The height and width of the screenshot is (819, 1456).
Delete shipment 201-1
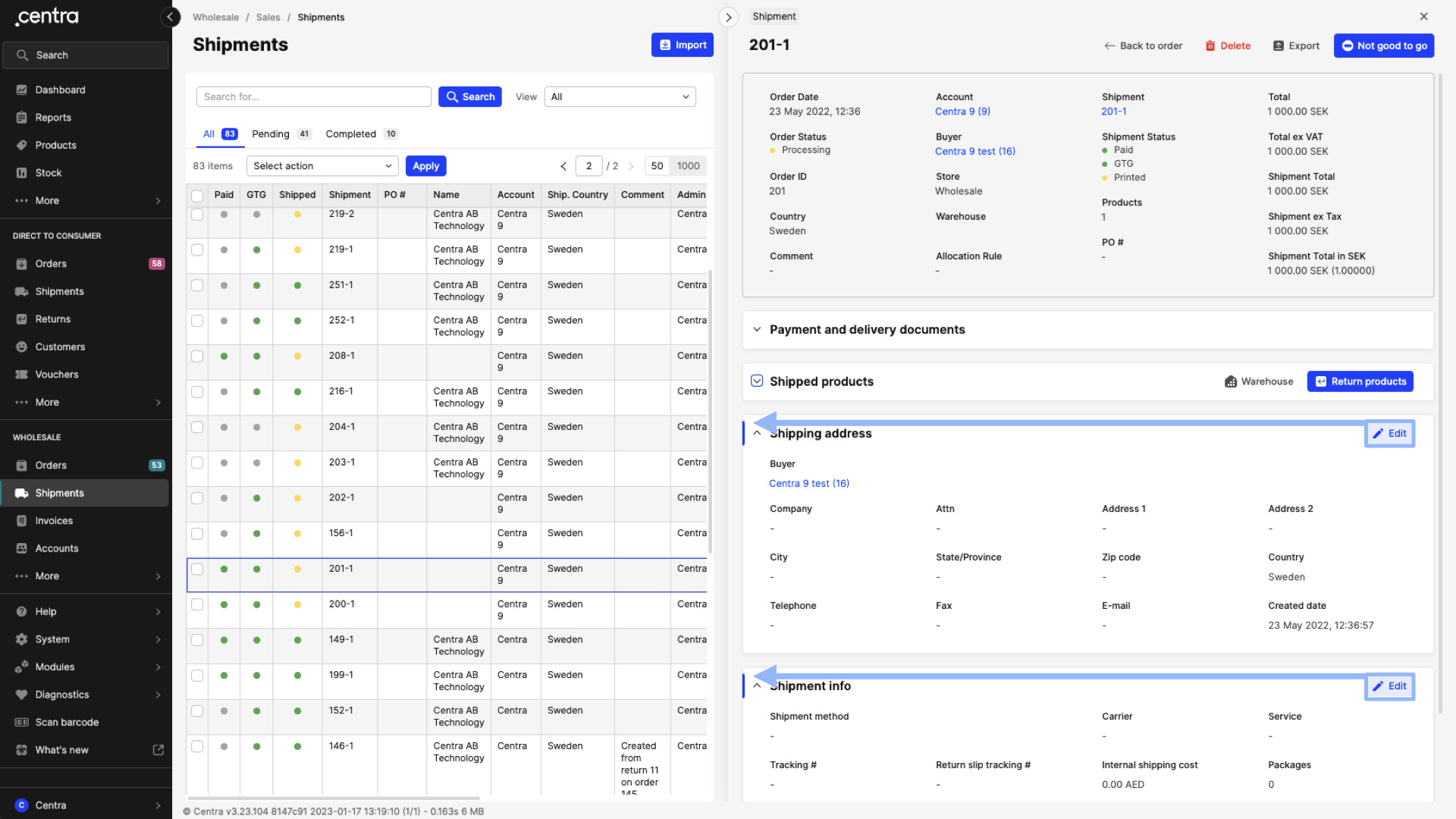(x=1228, y=45)
